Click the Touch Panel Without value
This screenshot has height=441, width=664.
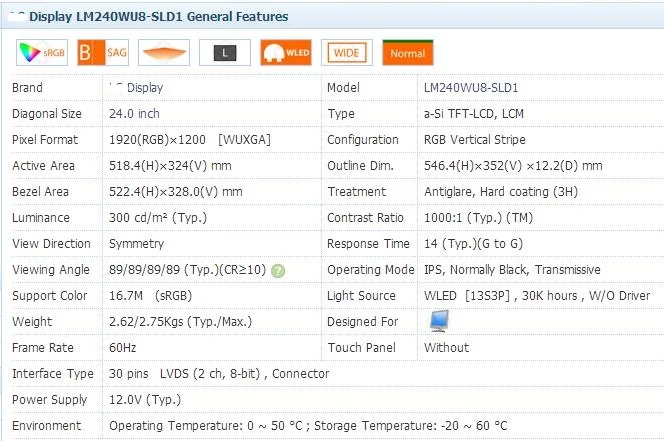[x=446, y=348]
